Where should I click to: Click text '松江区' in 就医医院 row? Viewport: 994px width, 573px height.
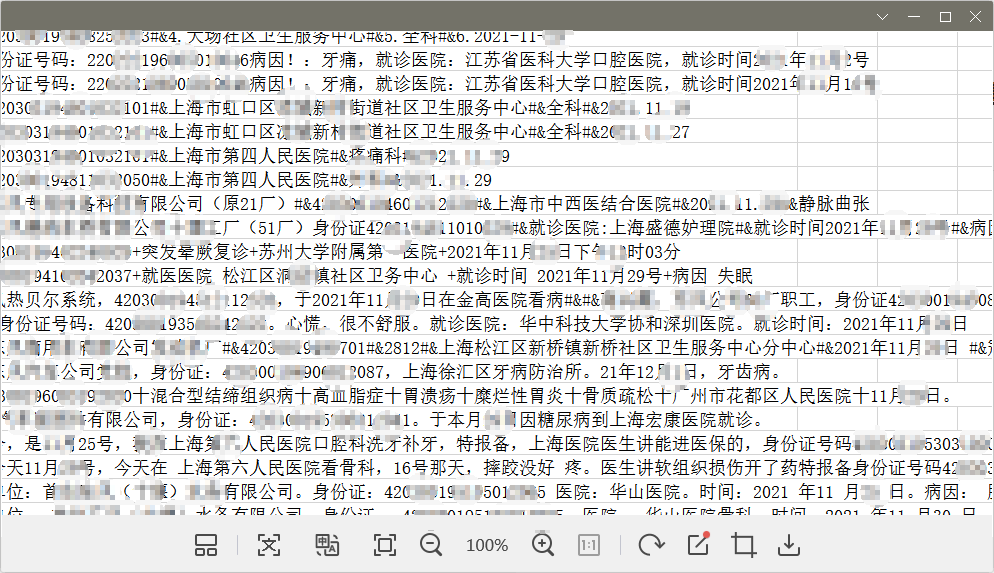(250, 276)
